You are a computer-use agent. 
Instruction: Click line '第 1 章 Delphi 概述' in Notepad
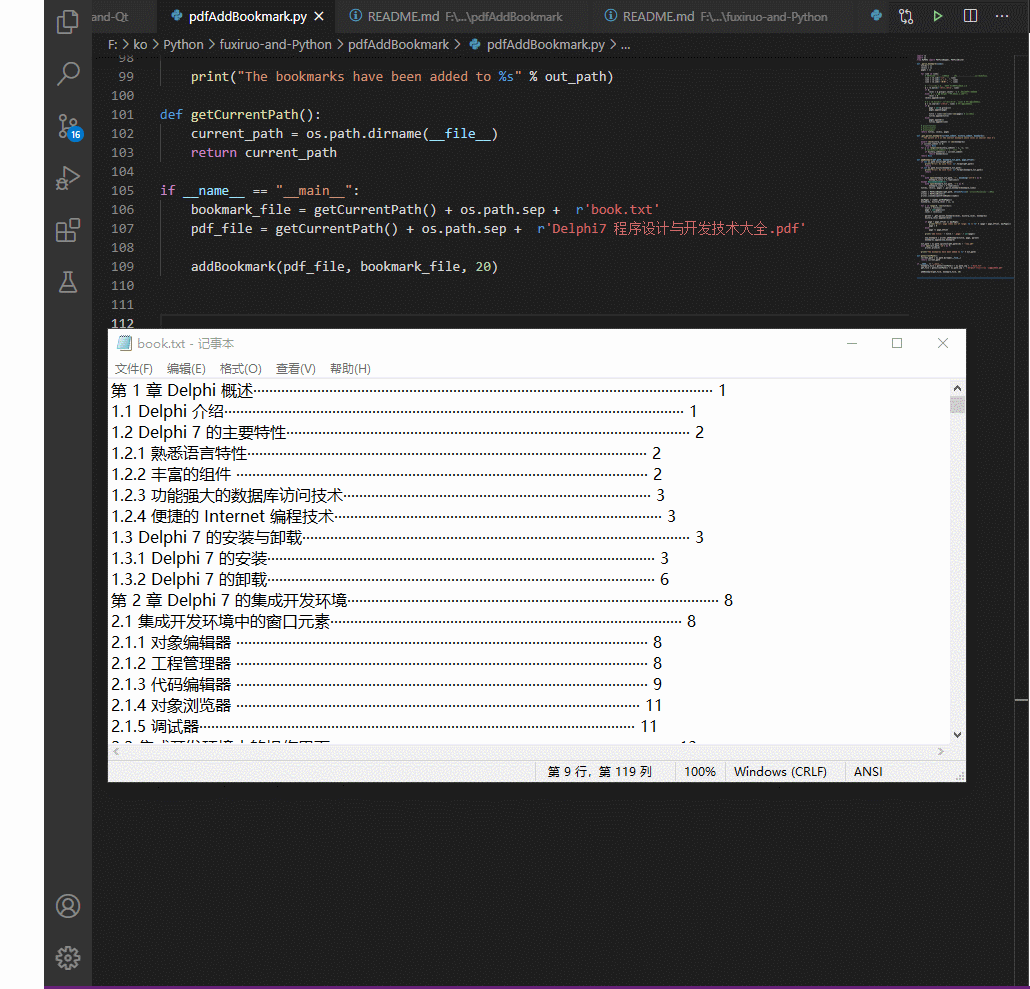(418, 390)
